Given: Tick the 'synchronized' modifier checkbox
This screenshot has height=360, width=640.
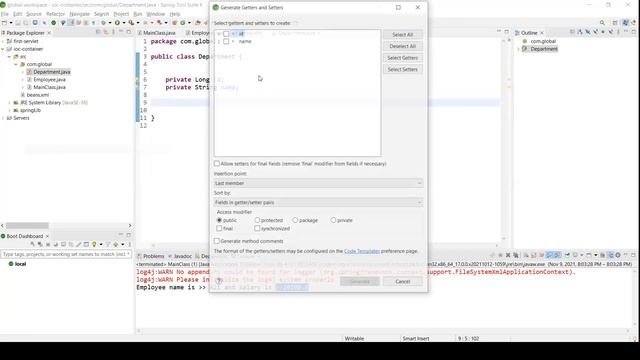Looking at the screenshot, I should pos(257,229).
